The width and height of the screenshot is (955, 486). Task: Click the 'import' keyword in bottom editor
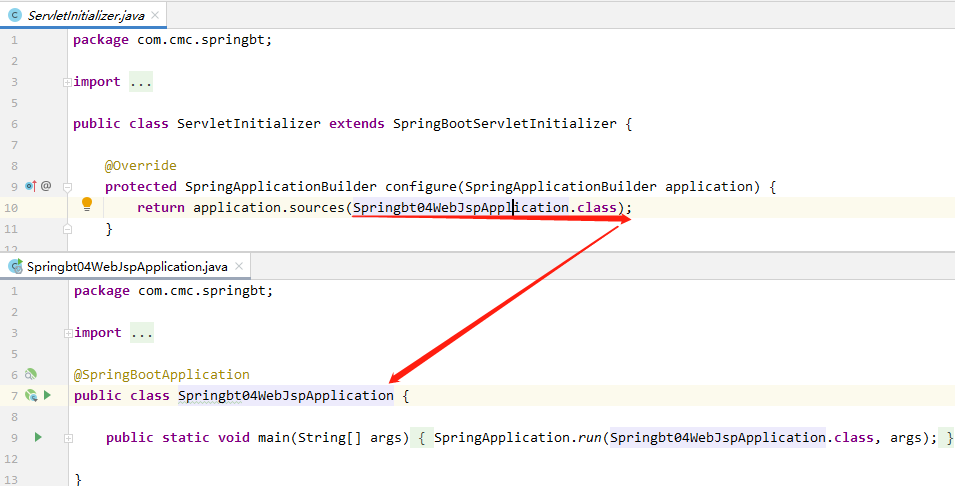click(x=98, y=333)
